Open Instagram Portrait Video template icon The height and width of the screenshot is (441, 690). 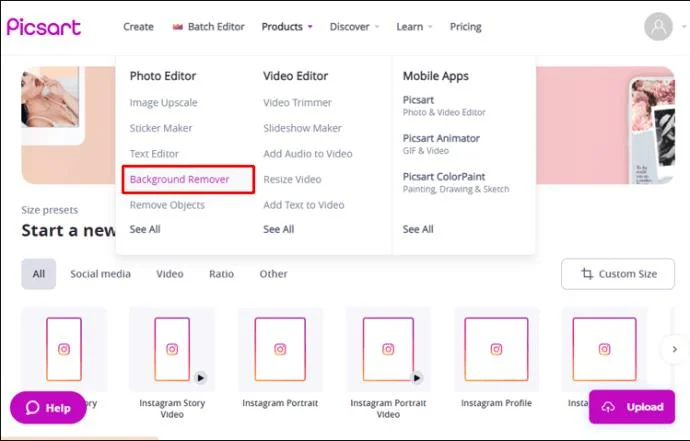(x=388, y=349)
